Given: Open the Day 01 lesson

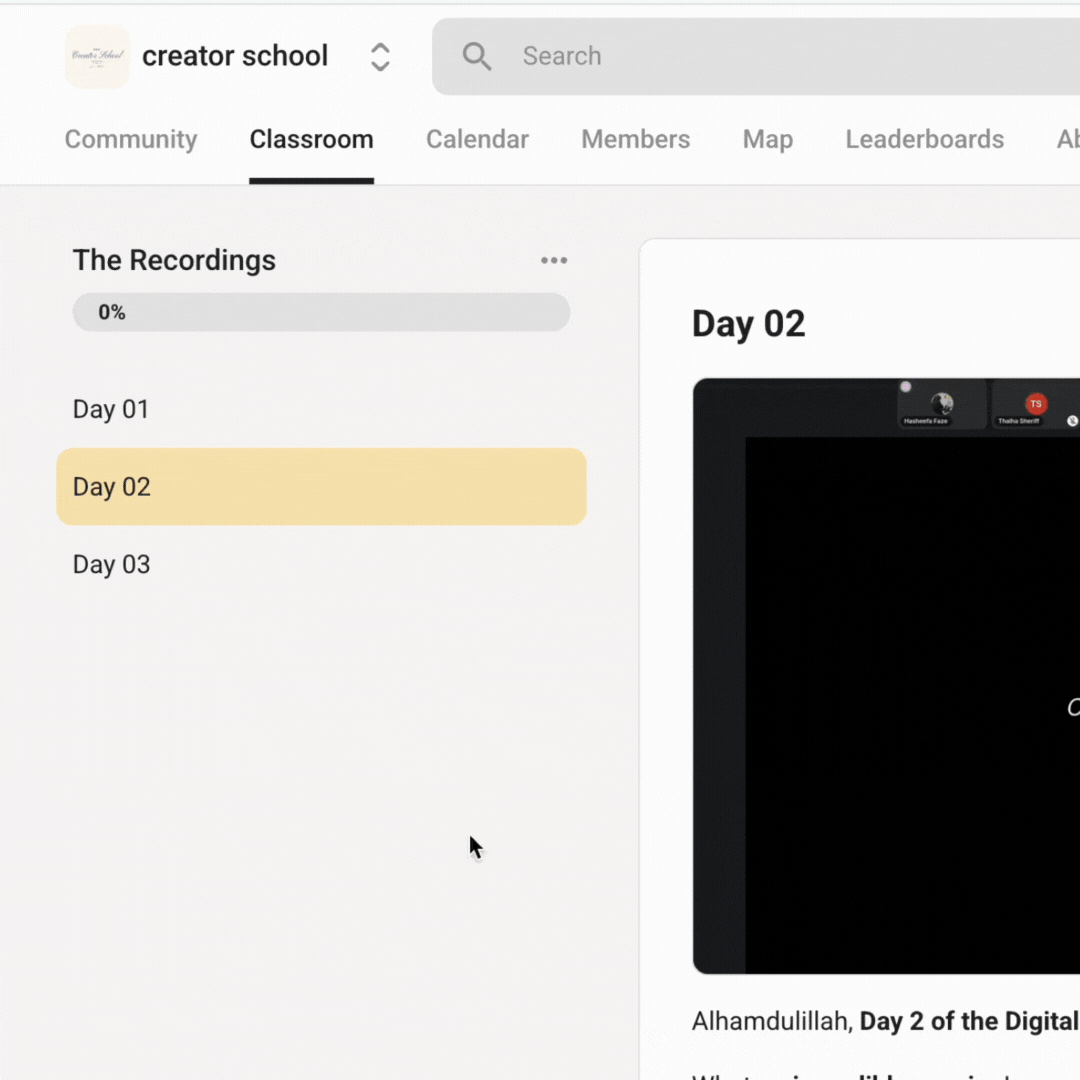Looking at the screenshot, I should click(x=111, y=409).
